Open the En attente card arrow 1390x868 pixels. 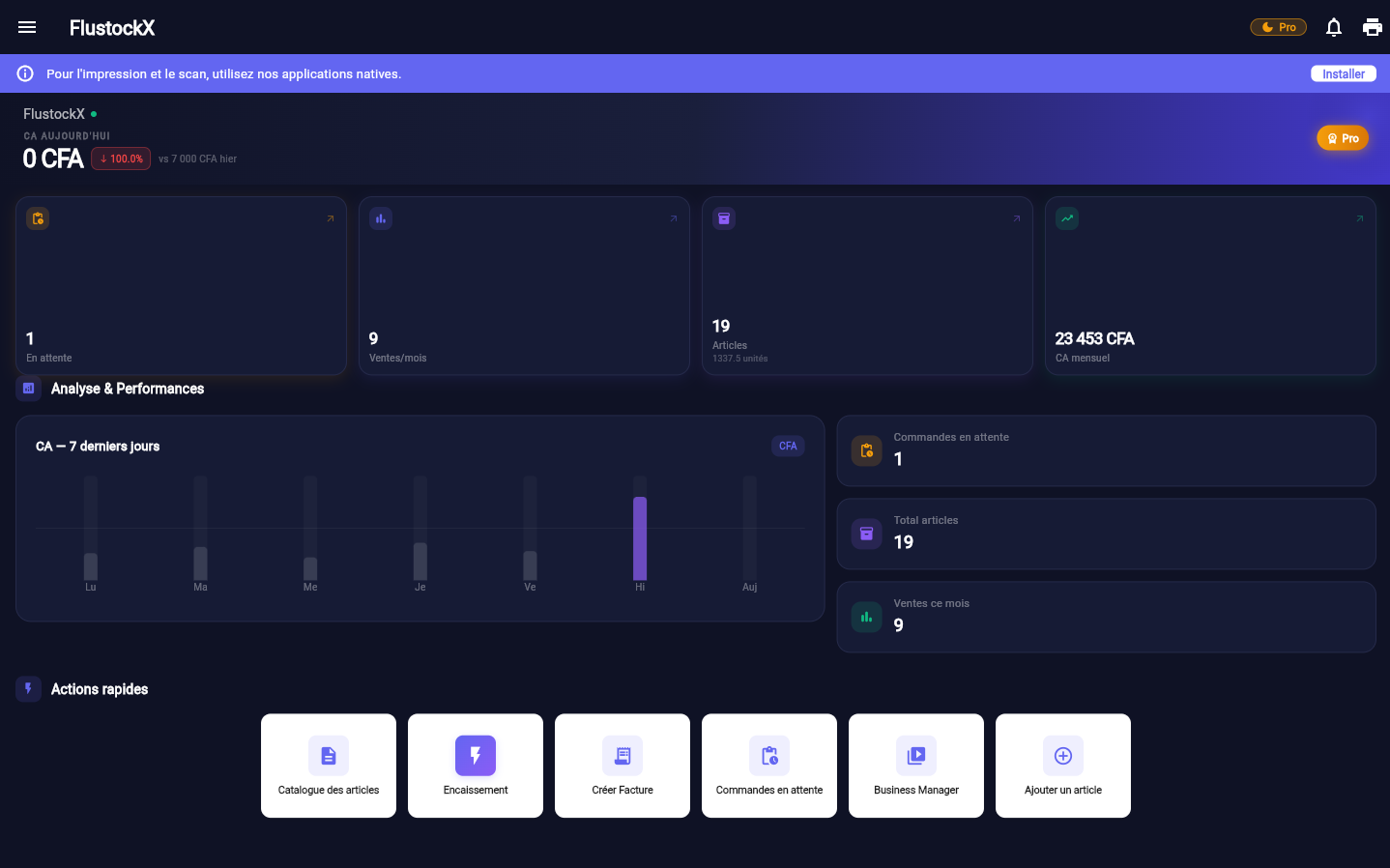331,218
